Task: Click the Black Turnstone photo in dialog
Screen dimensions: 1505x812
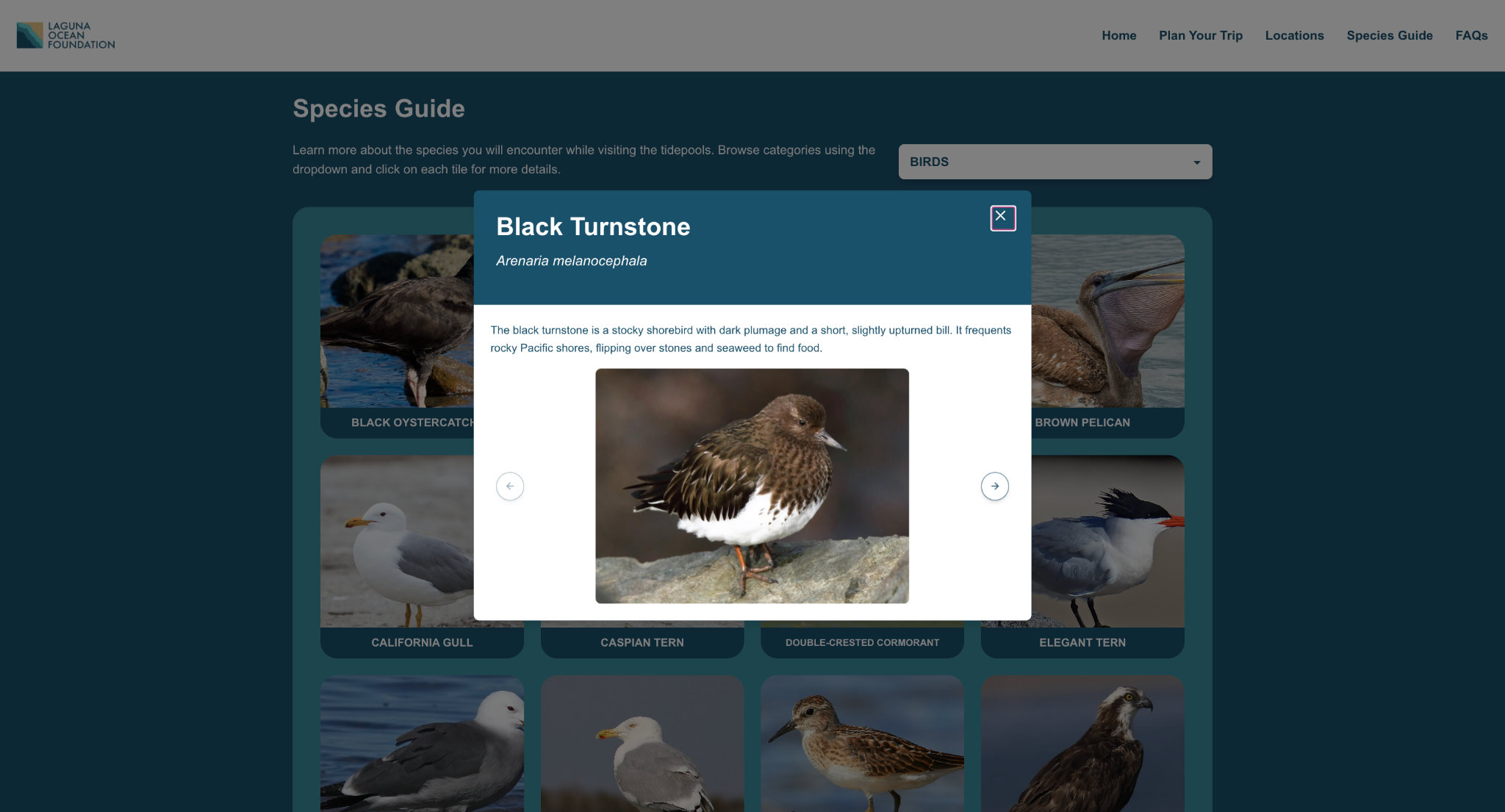Action: 752,486
